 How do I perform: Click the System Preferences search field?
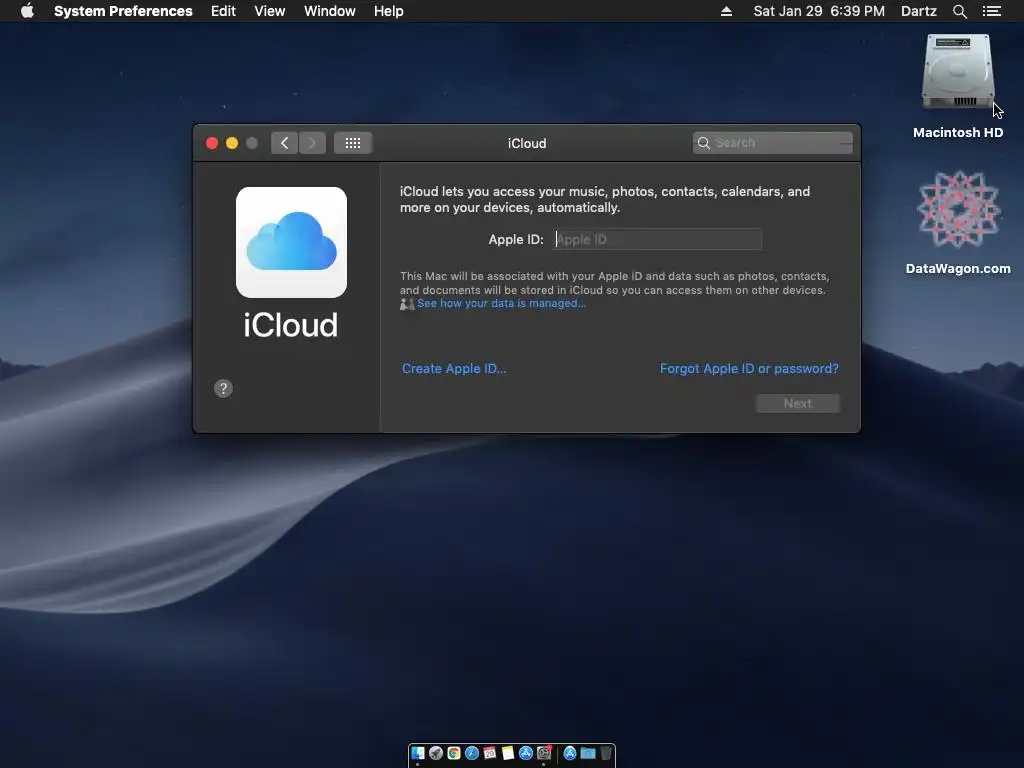773,143
